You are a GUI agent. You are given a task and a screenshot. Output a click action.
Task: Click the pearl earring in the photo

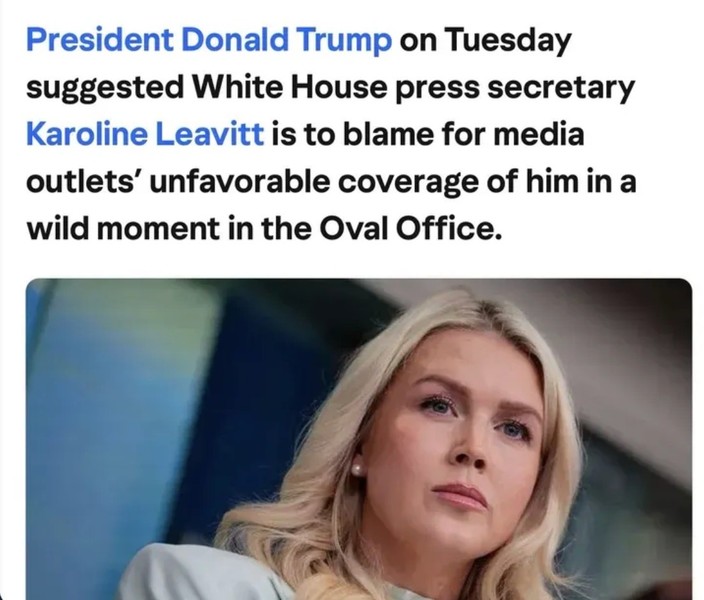pos(357,470)
